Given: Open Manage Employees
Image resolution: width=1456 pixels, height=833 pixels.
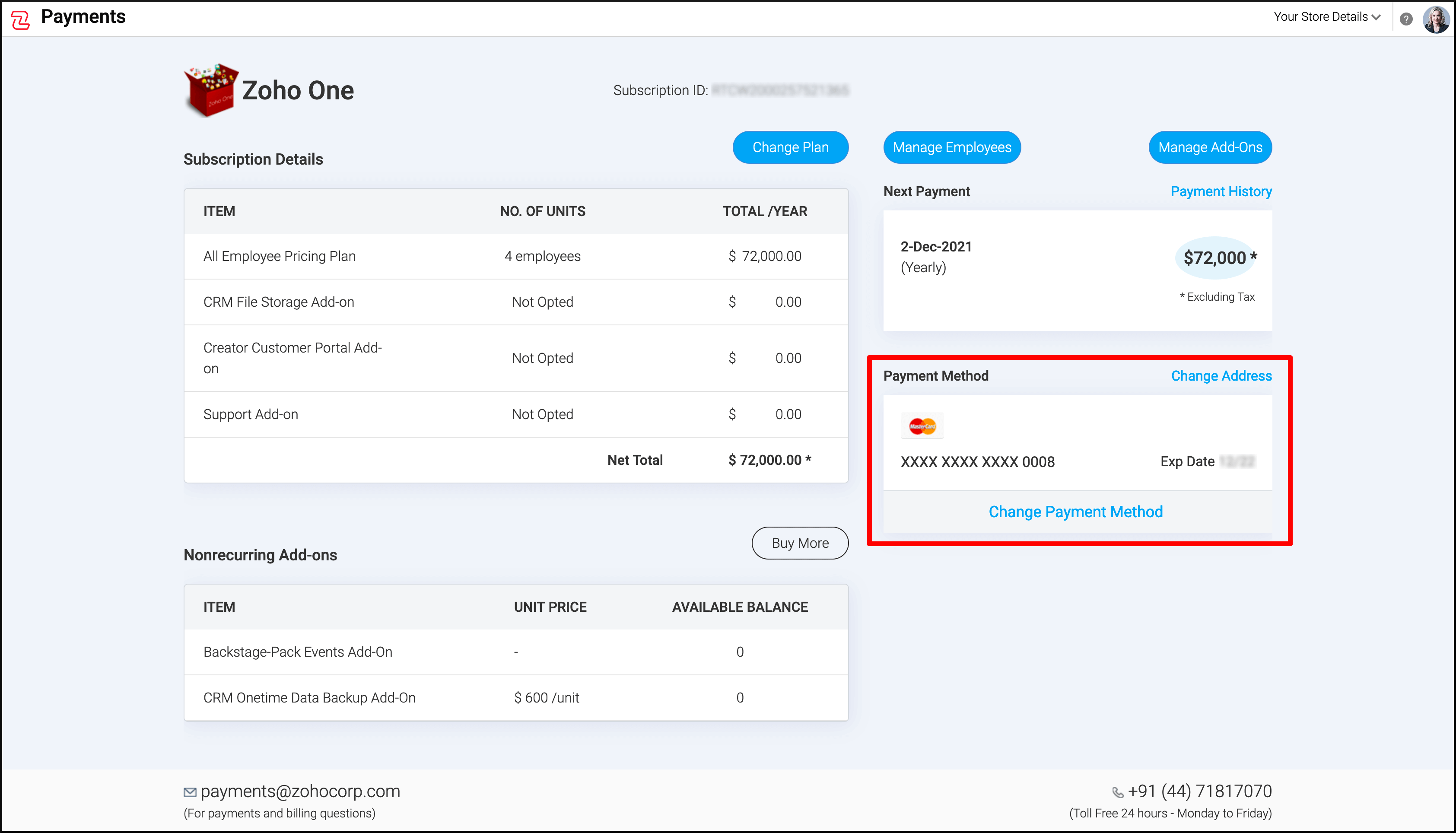Looking at the screenshot, I should tap(951, 147).
